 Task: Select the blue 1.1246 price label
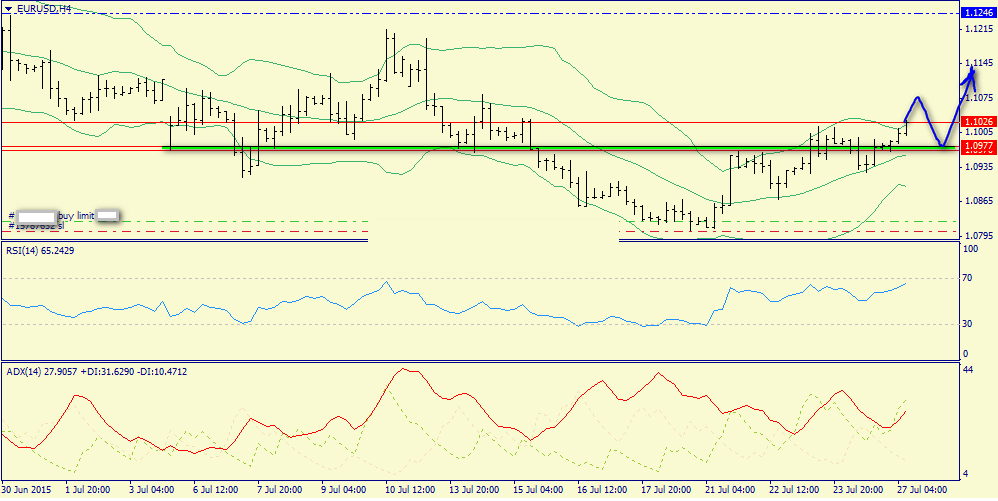976,13
